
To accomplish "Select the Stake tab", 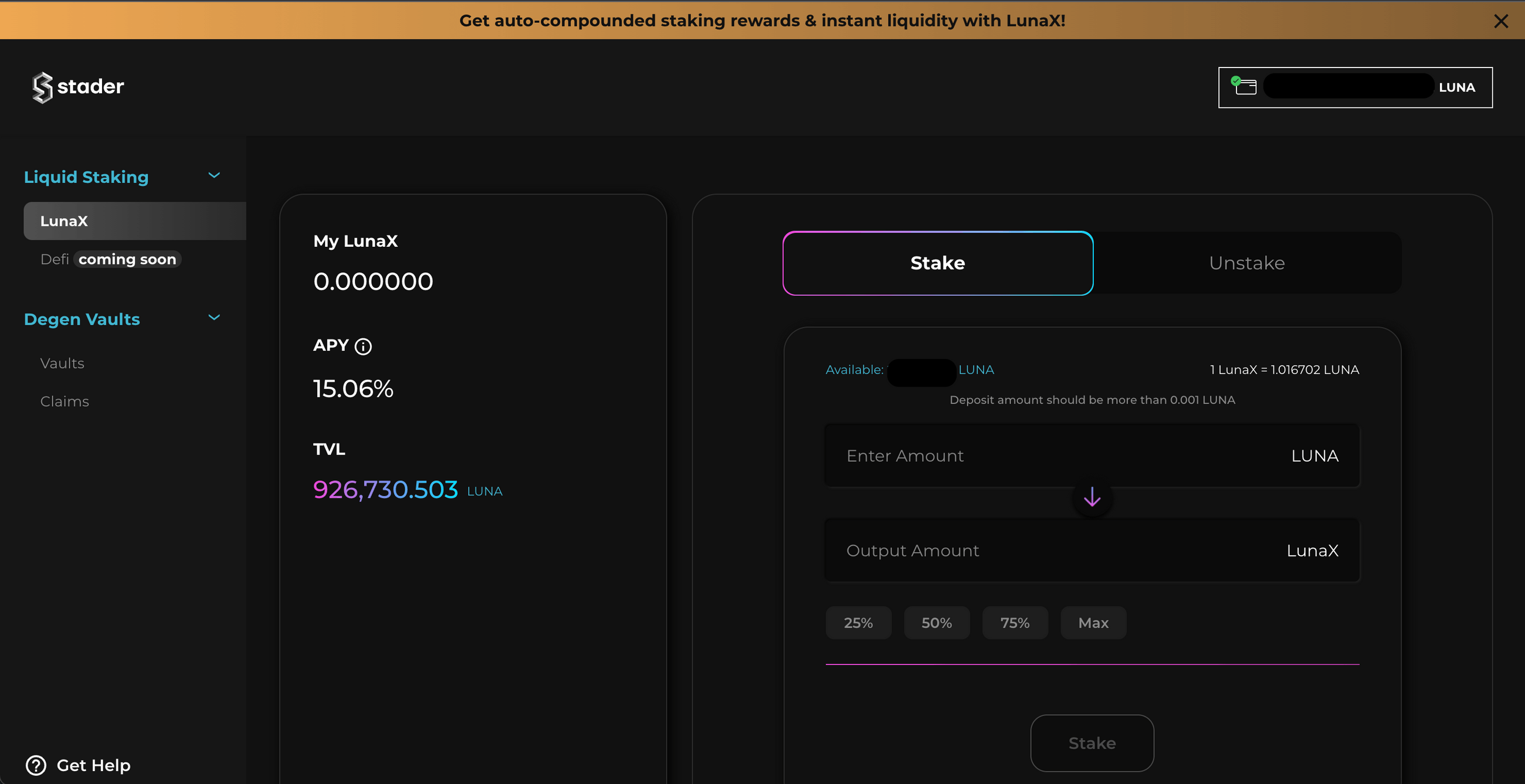I will point(937,263).
